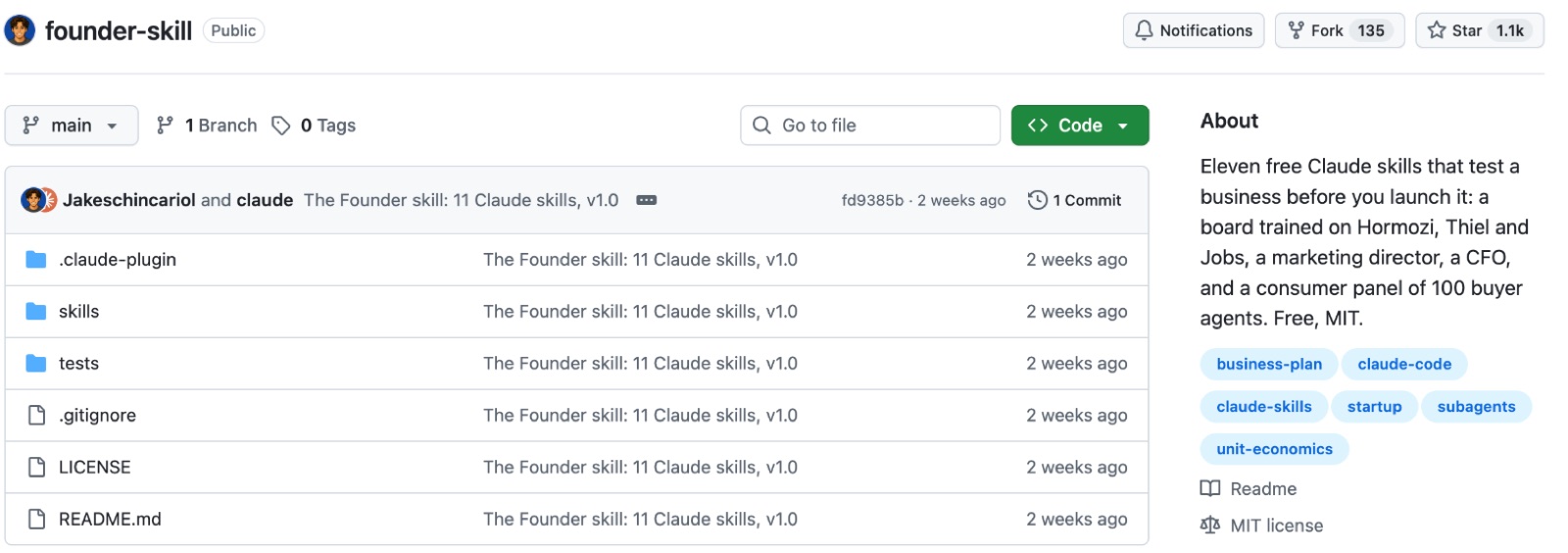Viewport: 1568px width, 553px height.
Task: Click the skills folder icon
Action: coord(36,312)
